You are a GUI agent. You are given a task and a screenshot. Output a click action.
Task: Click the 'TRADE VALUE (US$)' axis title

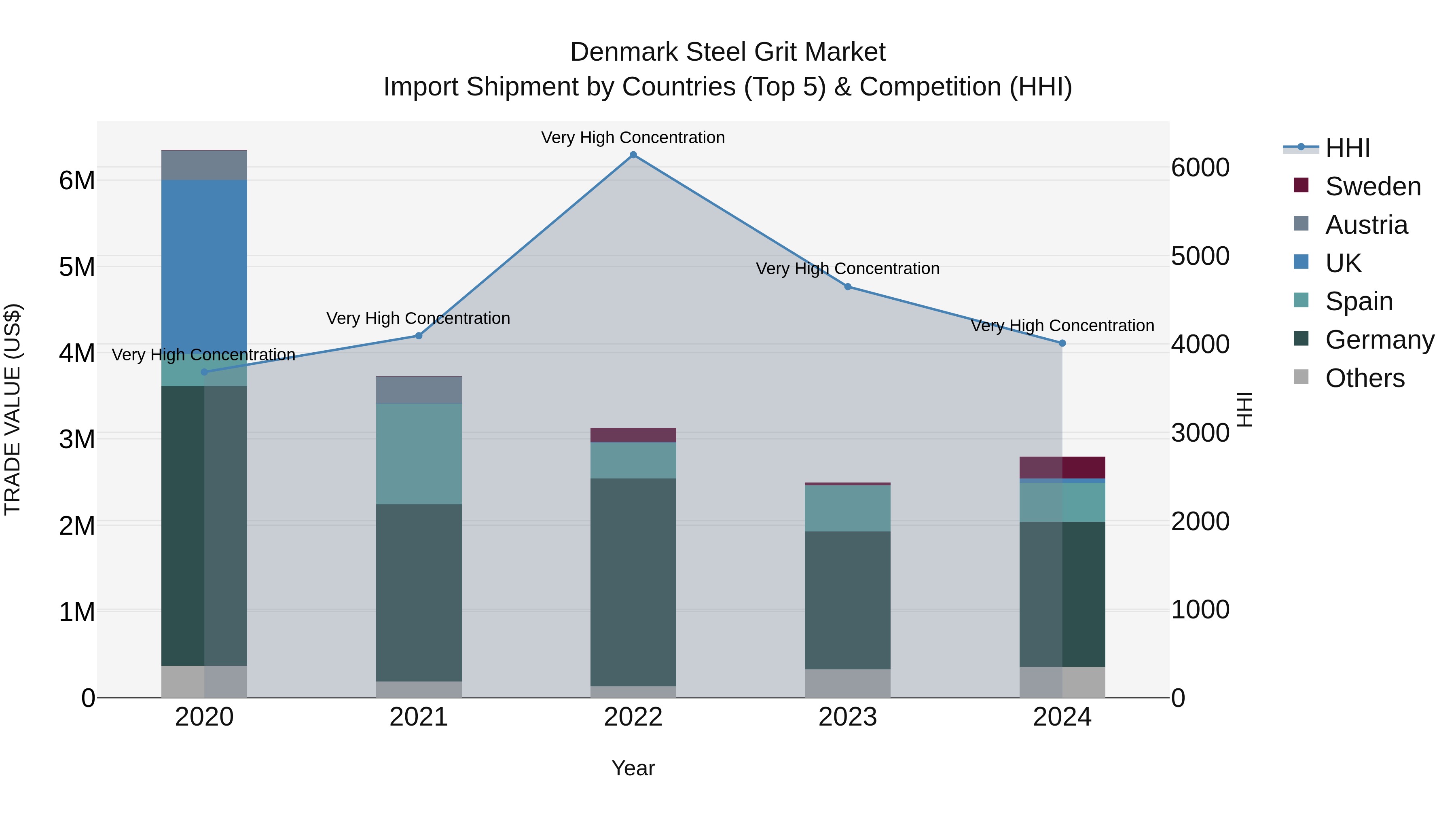point(13,409)
